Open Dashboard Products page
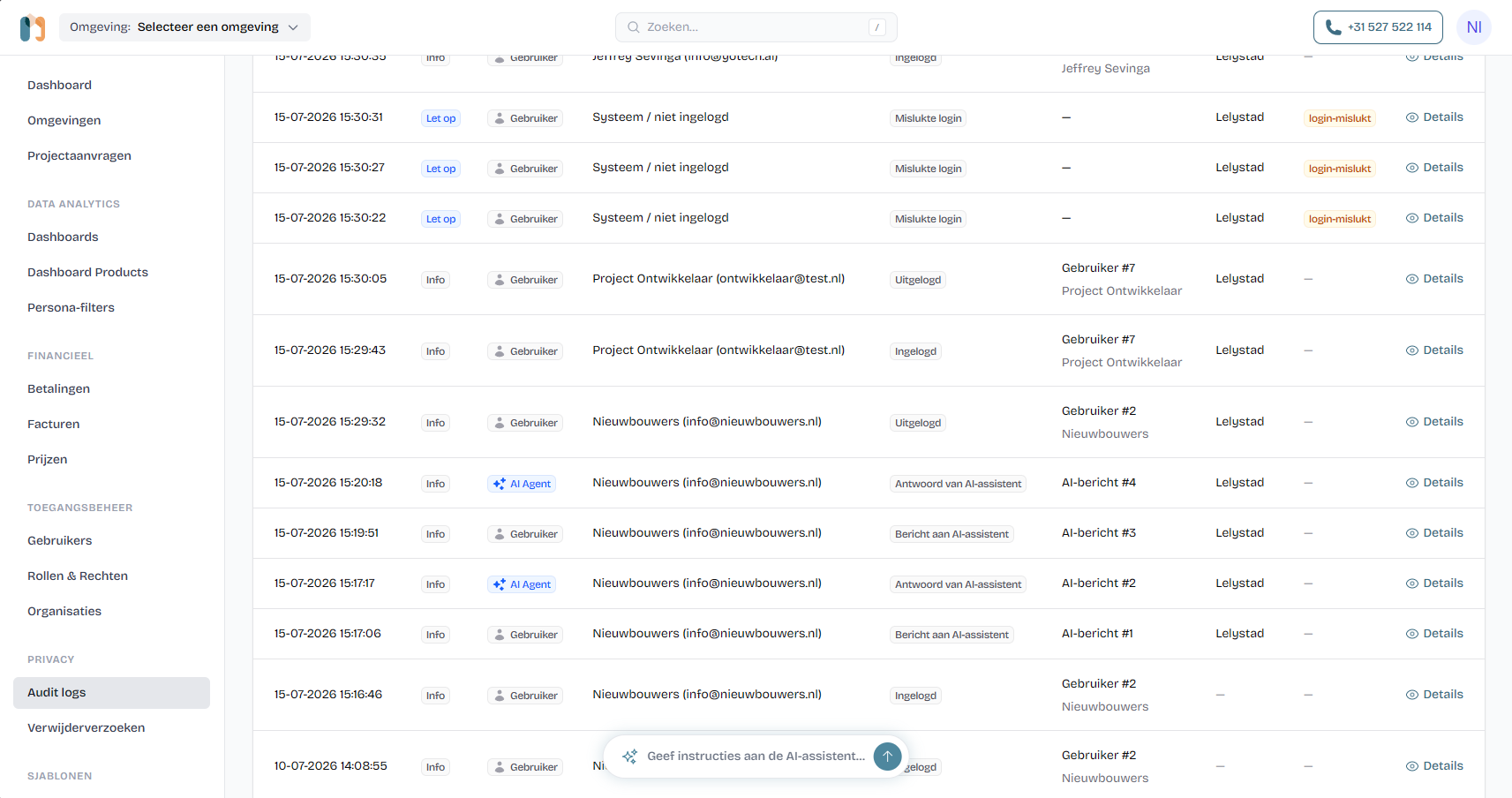 (87, 272)
